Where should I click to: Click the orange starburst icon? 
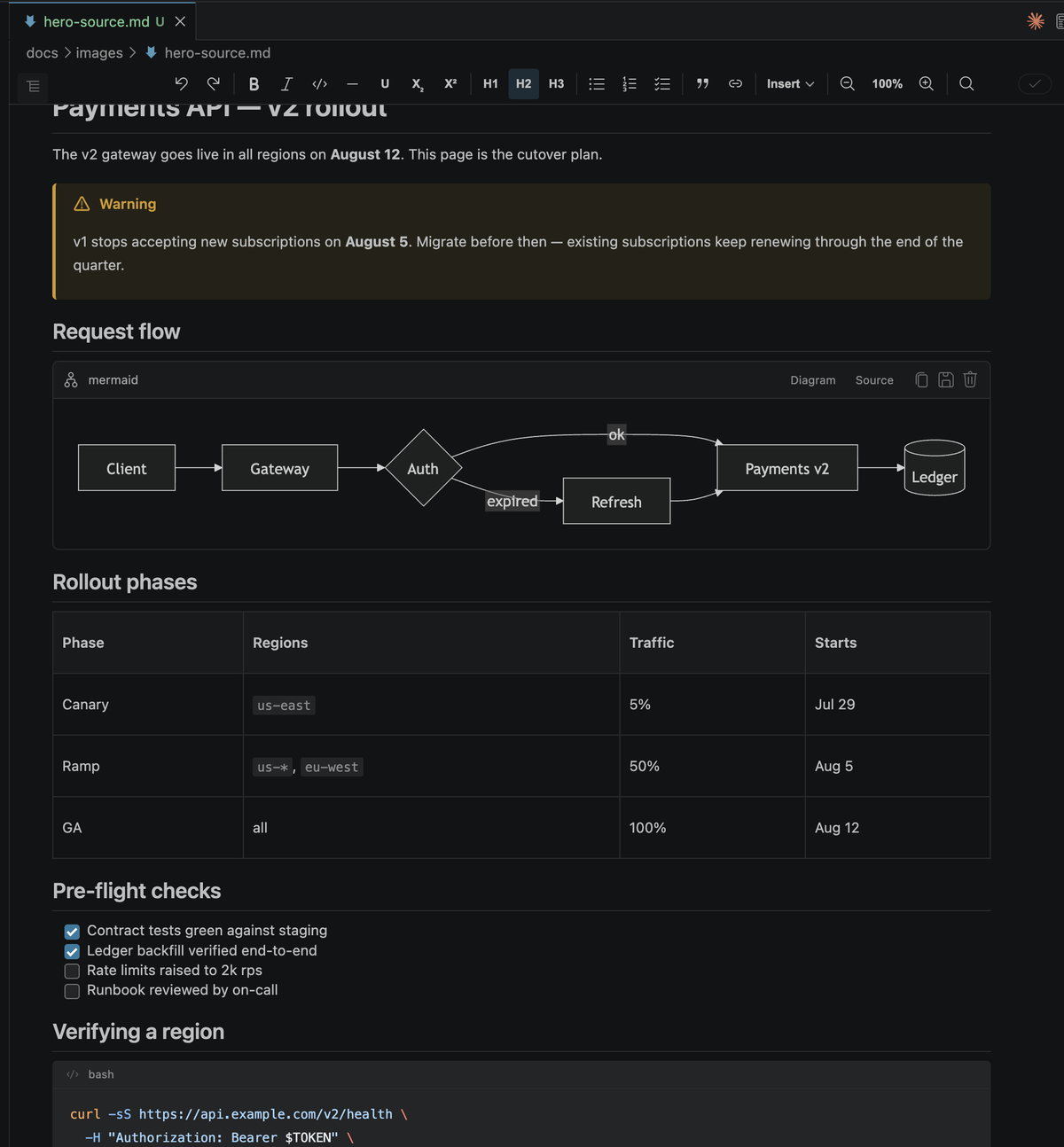[1036, 21]
